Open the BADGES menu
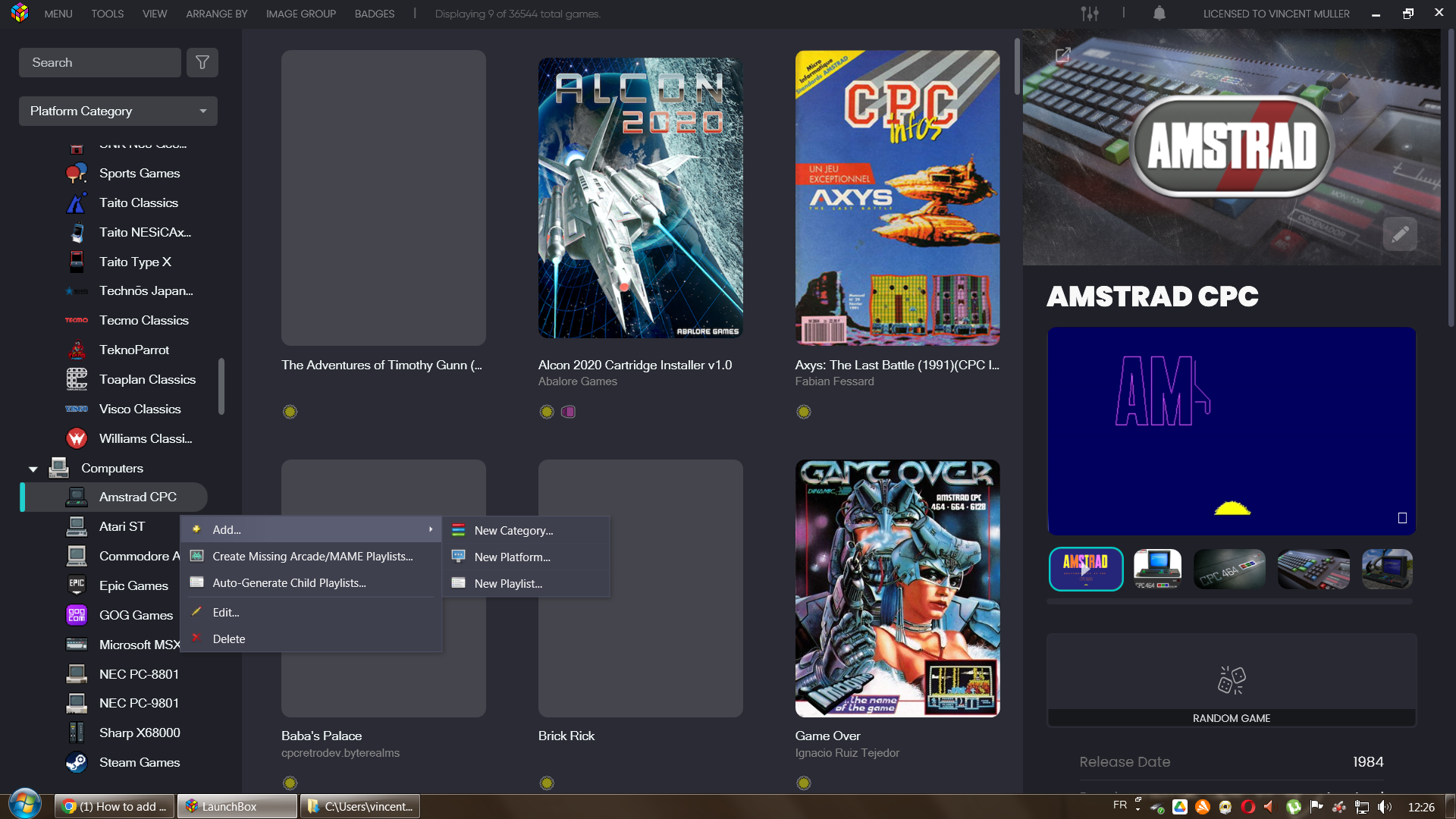1456x819 pixels. [375, 14]
